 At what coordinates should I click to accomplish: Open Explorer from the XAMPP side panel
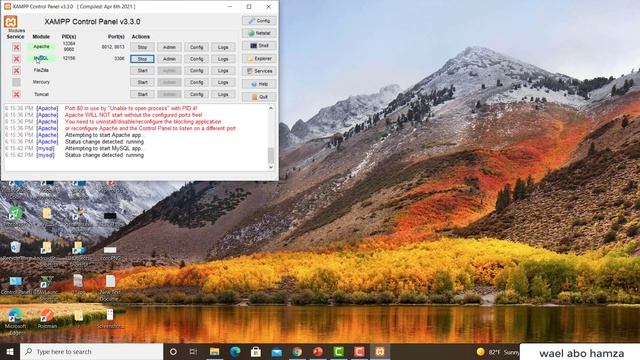pos(259,58)
